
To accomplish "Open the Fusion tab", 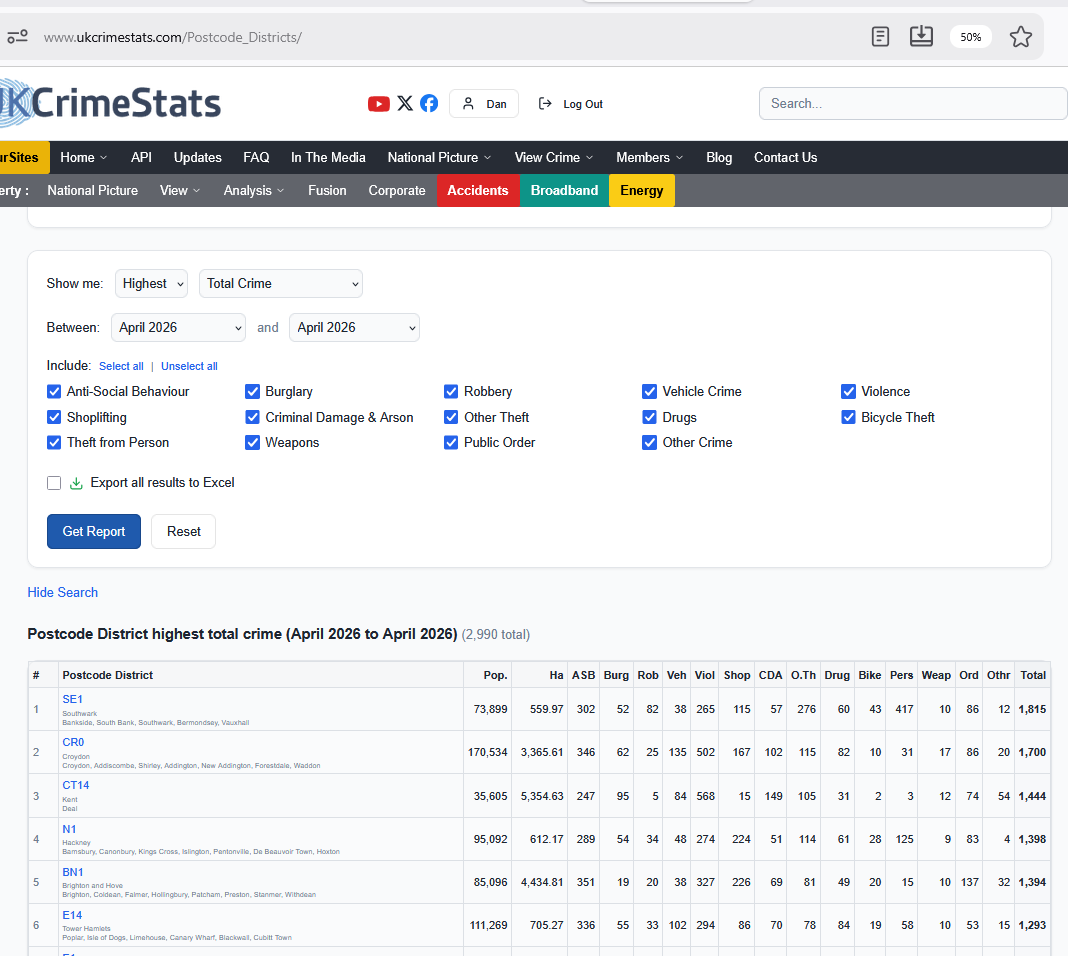I will [327, 191].
